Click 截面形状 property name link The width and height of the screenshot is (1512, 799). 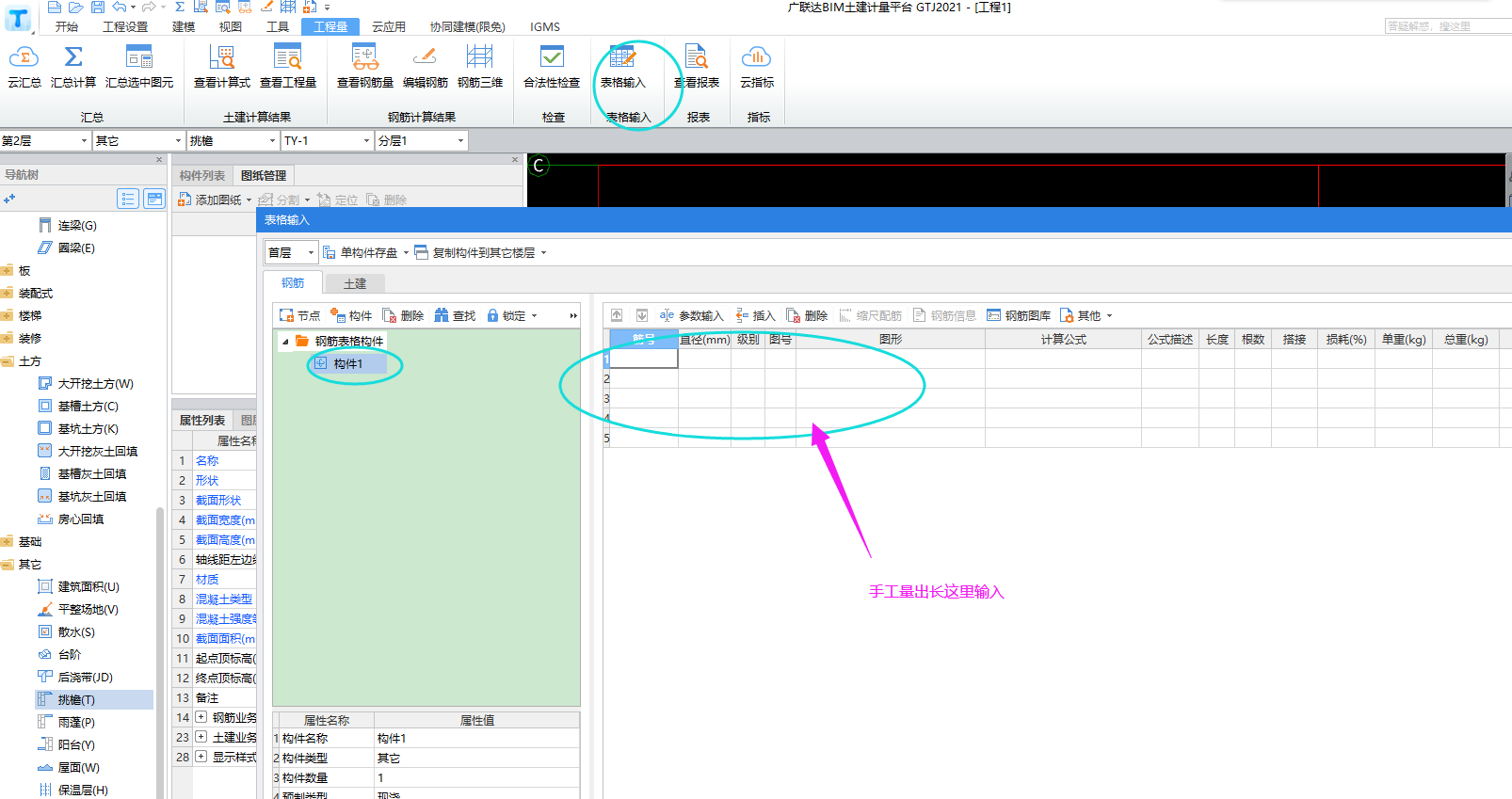218,500
